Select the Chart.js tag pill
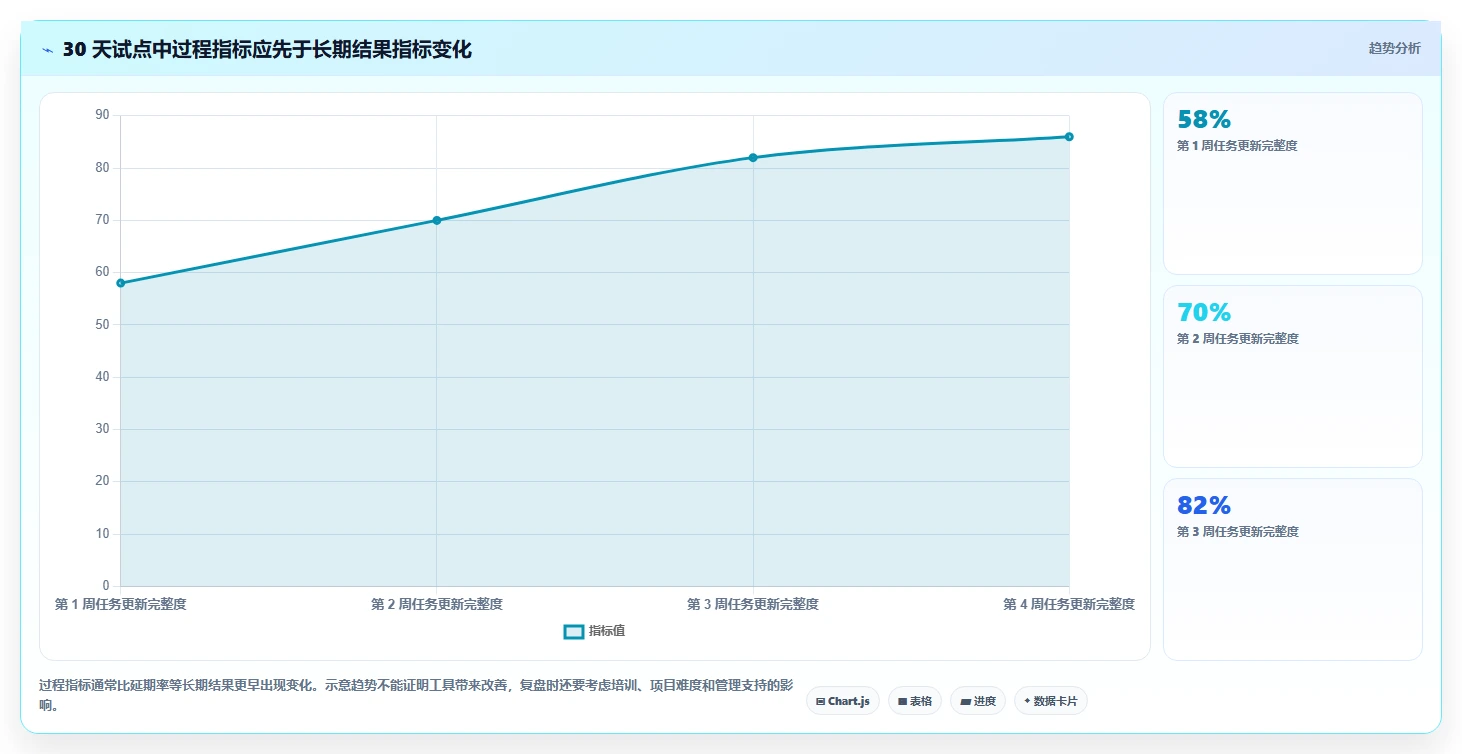 click(843, 701)
